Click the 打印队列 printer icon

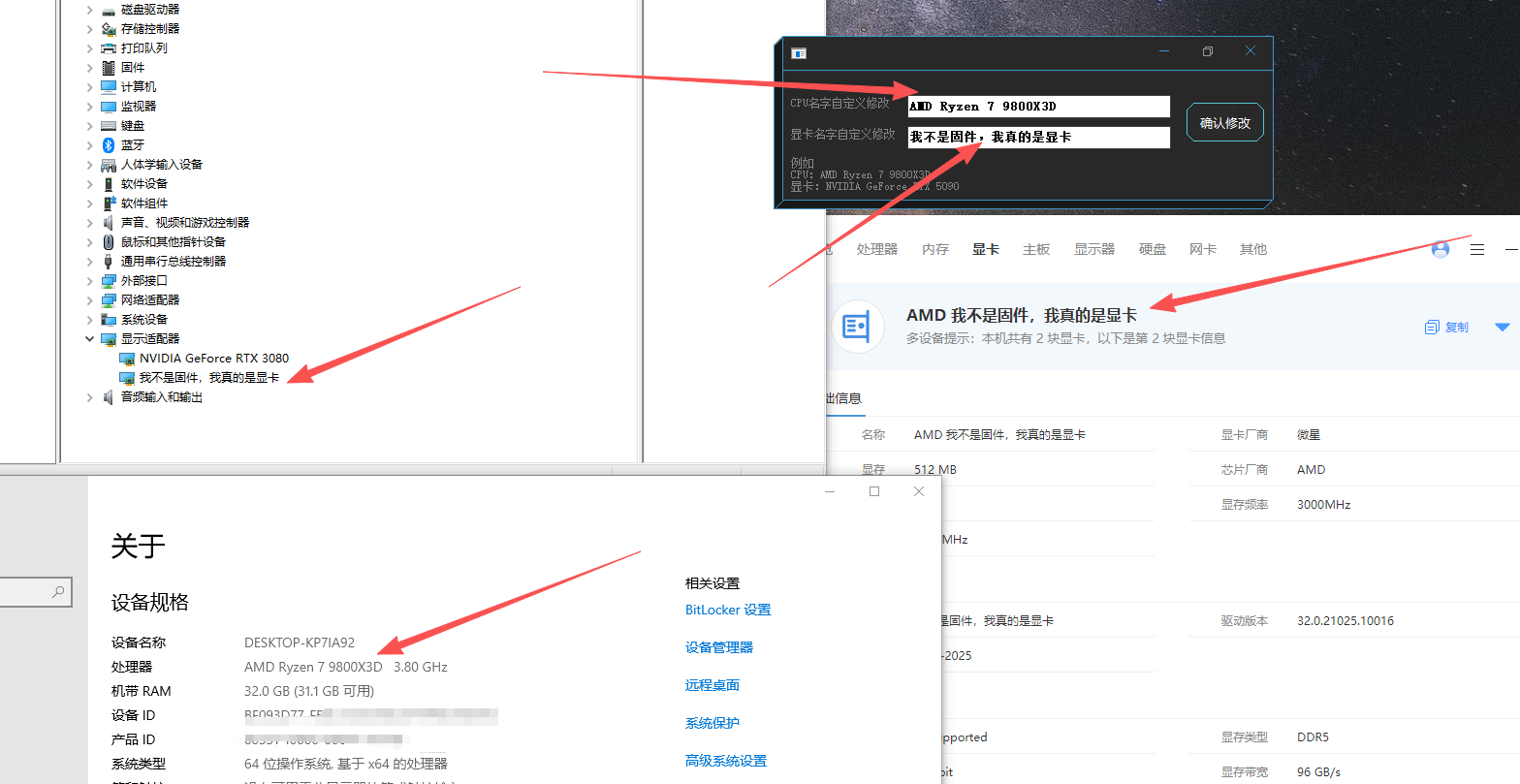pyautogui.click(x=109, y=48)
